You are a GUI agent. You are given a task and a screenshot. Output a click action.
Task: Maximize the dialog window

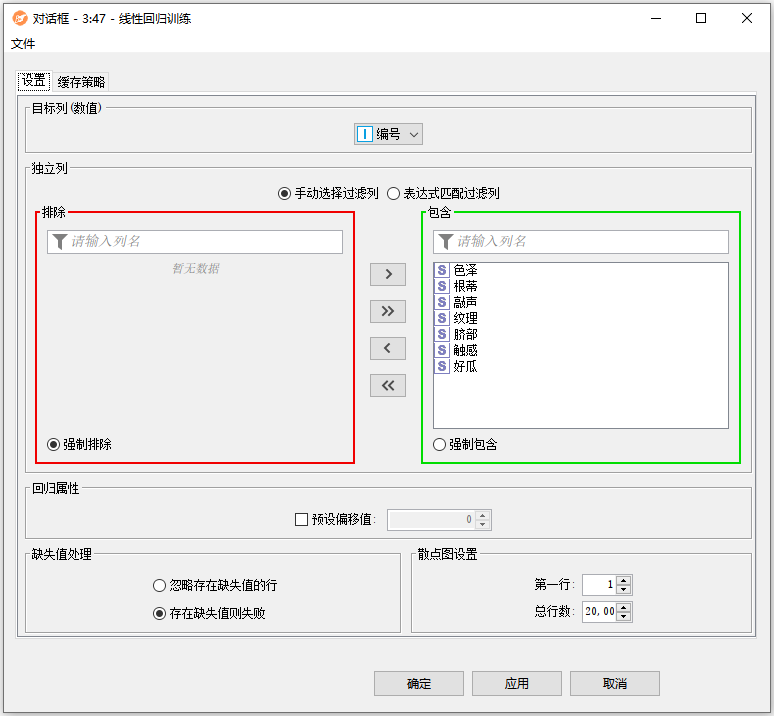click(x=700, y=18)
